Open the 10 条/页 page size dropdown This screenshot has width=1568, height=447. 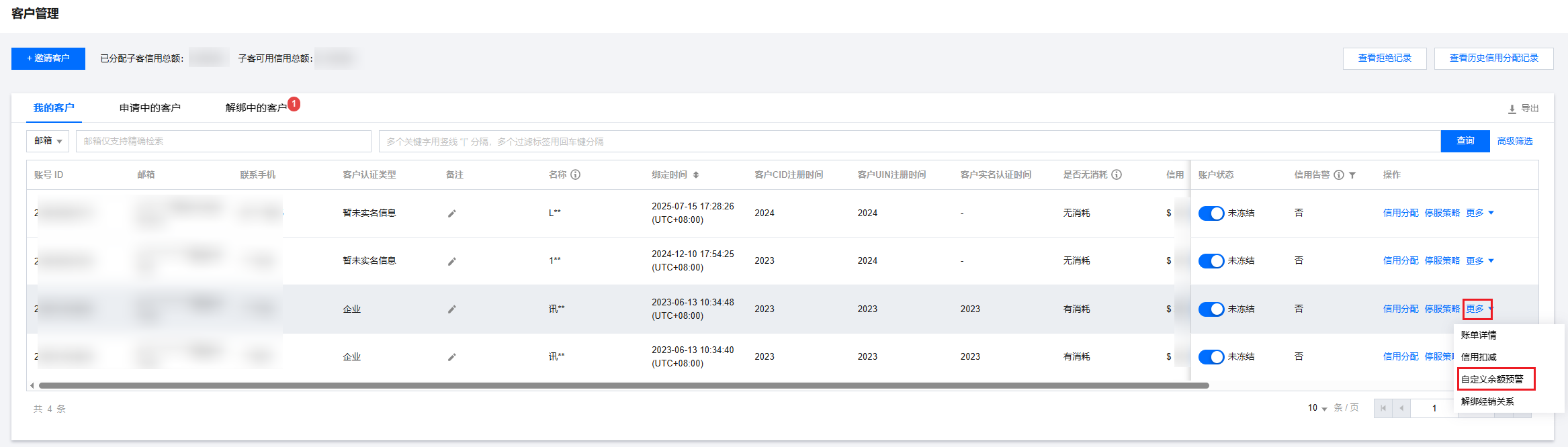pyautogui.click(x=1317, y=408)
